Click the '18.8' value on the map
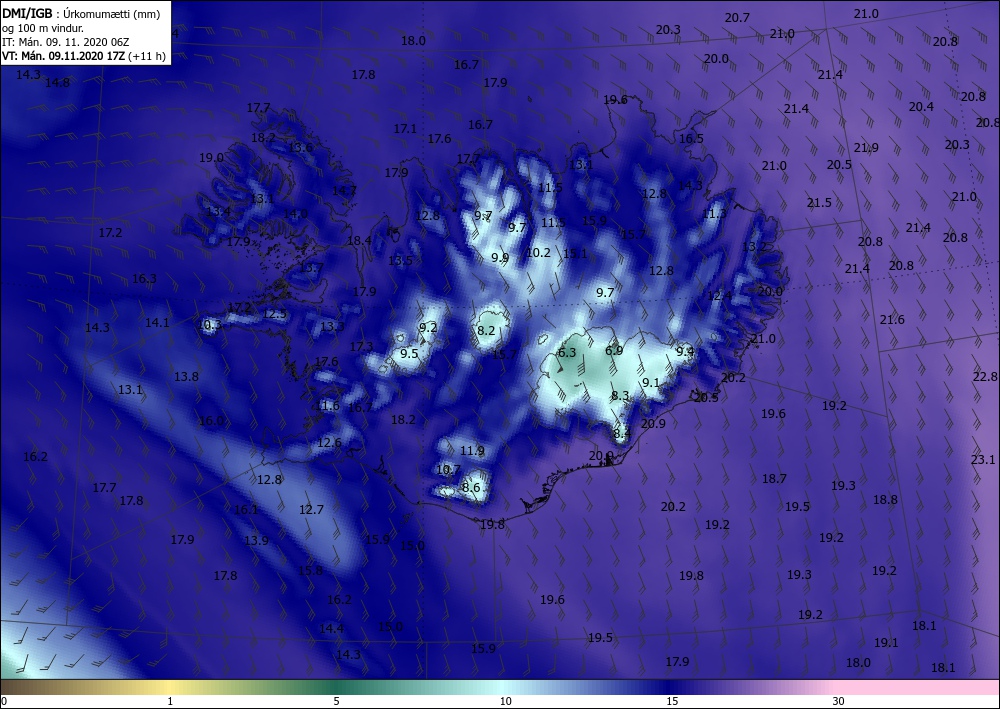1000x709 pixels. pos(886,500)
